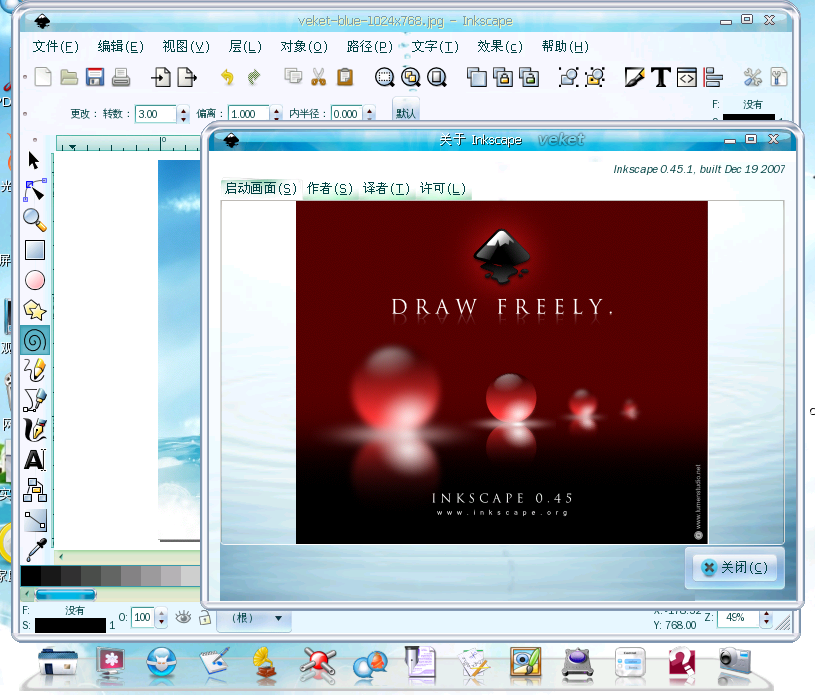815x695 pixels.
Task: Pick the black palette swatch
Action: coord(30,576)
